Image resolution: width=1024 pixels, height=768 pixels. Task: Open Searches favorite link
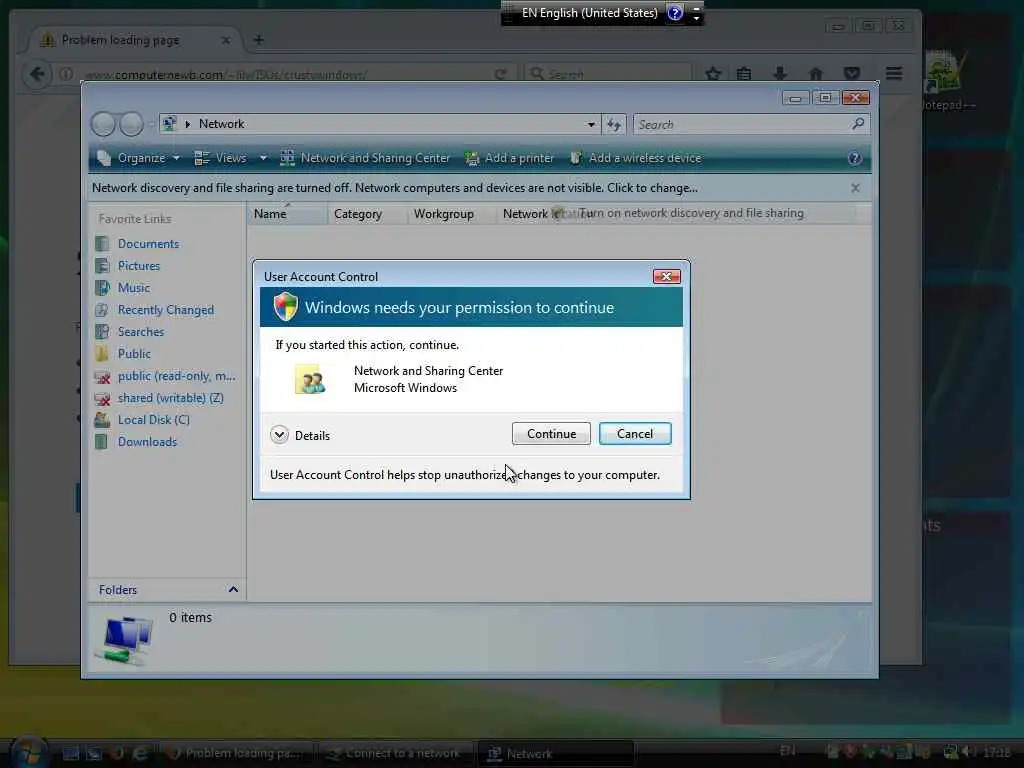(141, 332)
